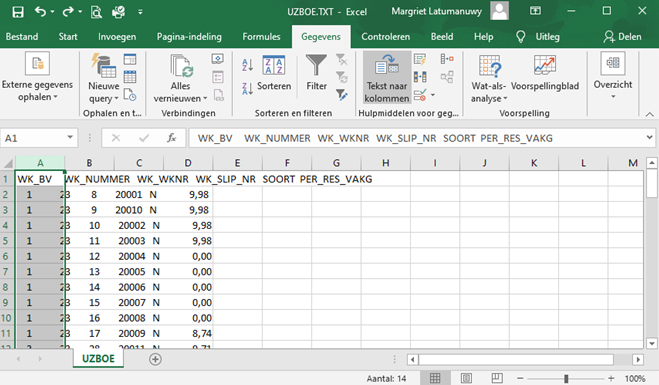Open the Externe gegevens ophalen menu

click(37, 77)
